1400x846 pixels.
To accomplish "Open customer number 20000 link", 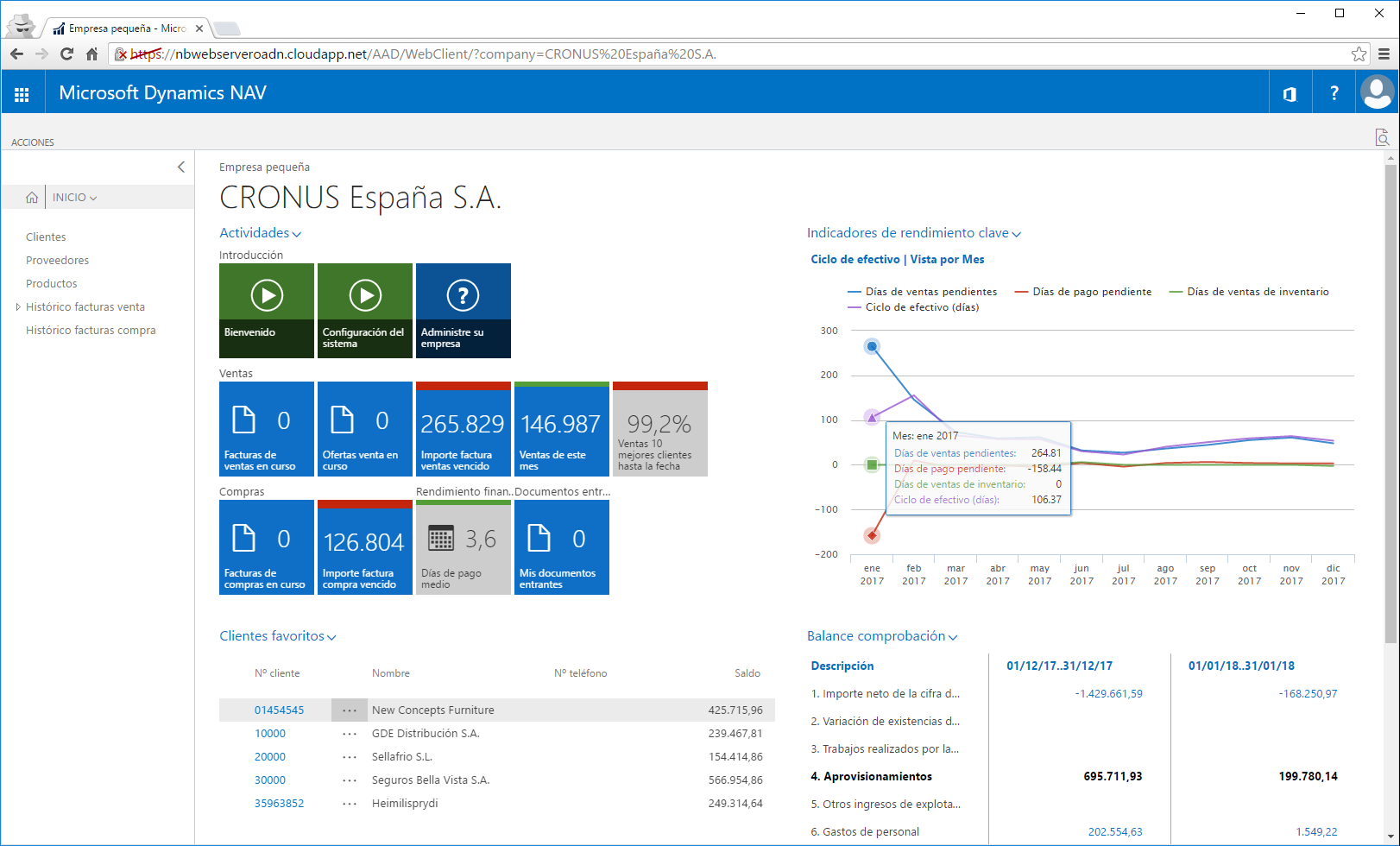I will click(x=270, y=757).
